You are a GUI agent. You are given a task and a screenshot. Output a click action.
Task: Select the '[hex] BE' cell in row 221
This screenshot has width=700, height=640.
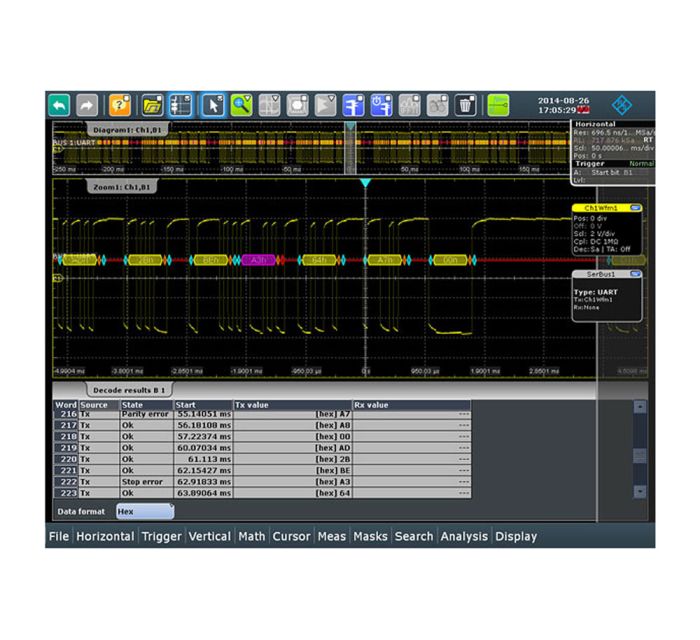click(x=293, y=470)
